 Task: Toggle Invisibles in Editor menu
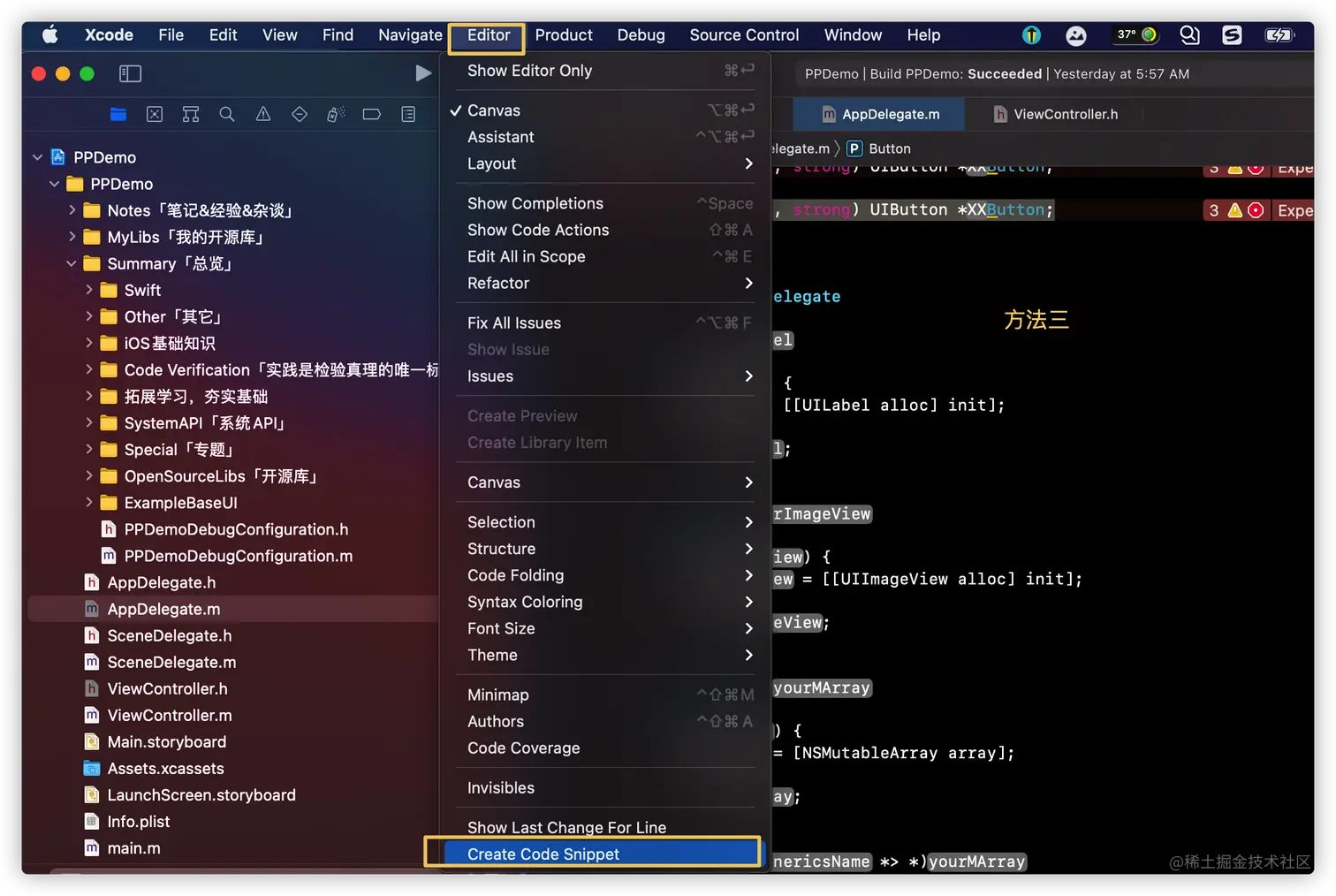(604, 787)
